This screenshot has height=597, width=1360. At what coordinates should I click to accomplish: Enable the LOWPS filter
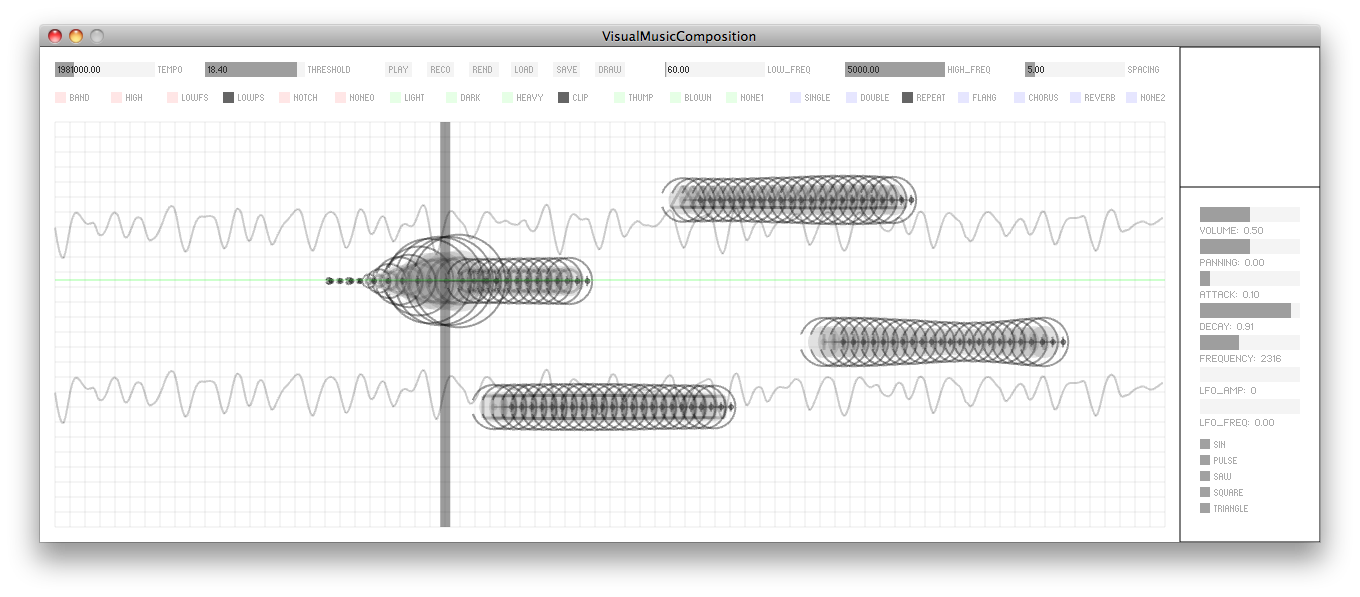point(230,97)
